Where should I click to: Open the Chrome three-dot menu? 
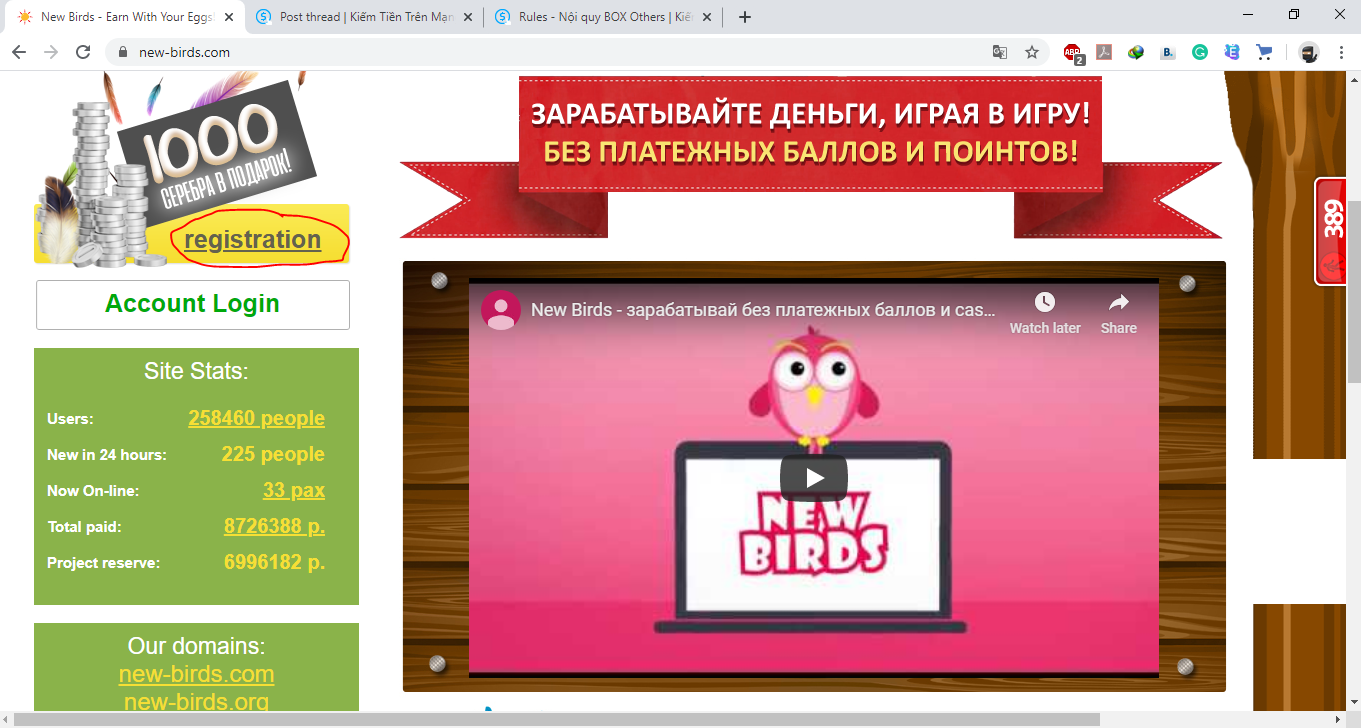pos(1341,52)
